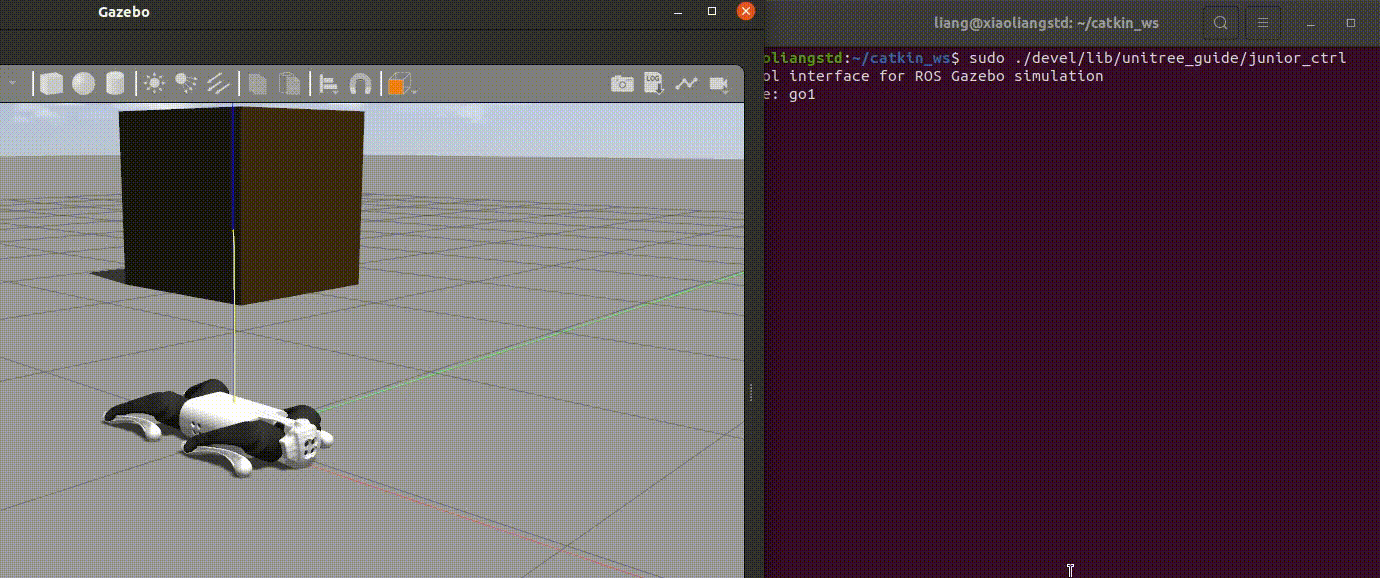The image size is (1380, 578).
Task: Take a screenshot with camera icon
Action: click(622, 84)
